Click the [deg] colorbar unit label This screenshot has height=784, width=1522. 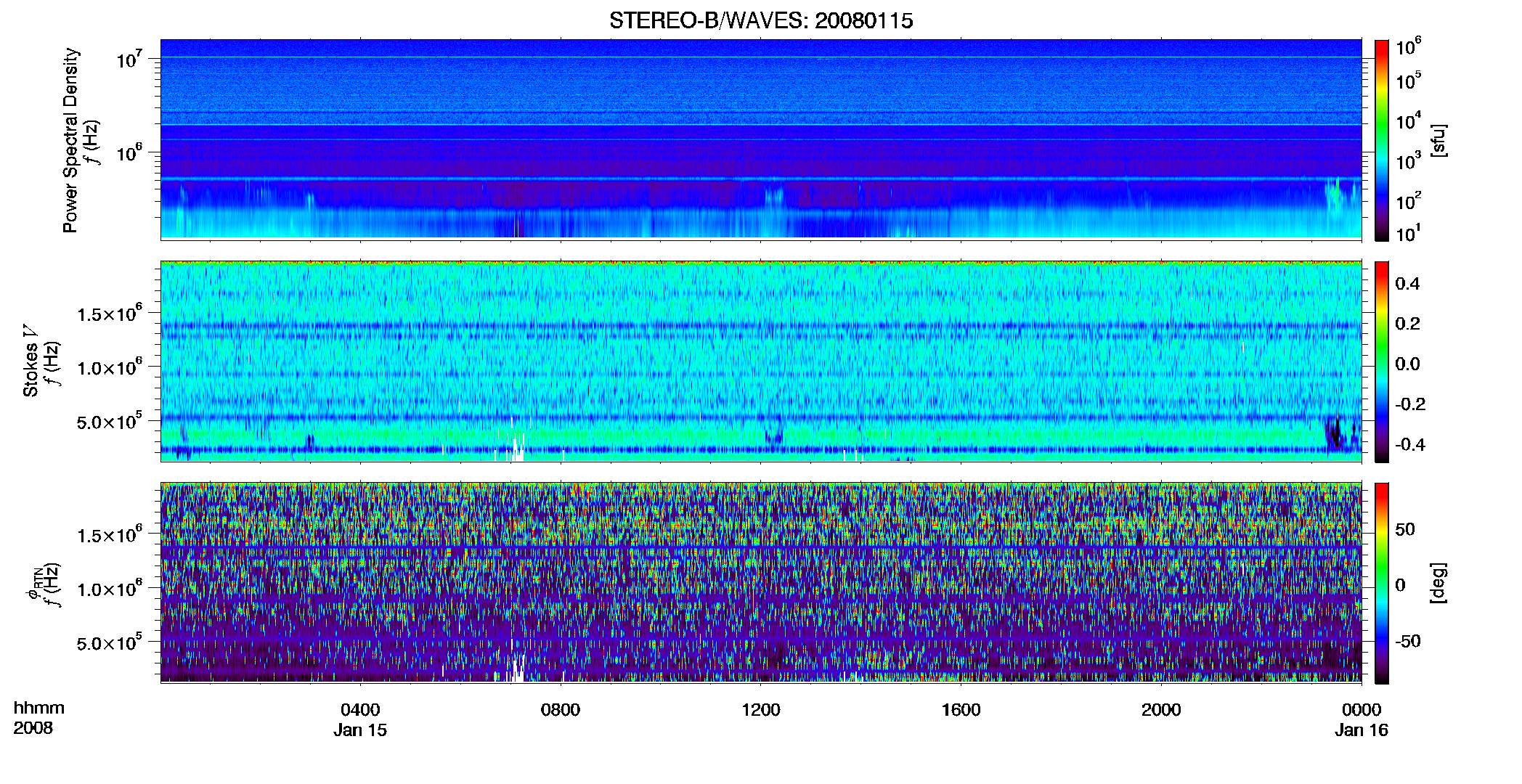coord(1439,583)
